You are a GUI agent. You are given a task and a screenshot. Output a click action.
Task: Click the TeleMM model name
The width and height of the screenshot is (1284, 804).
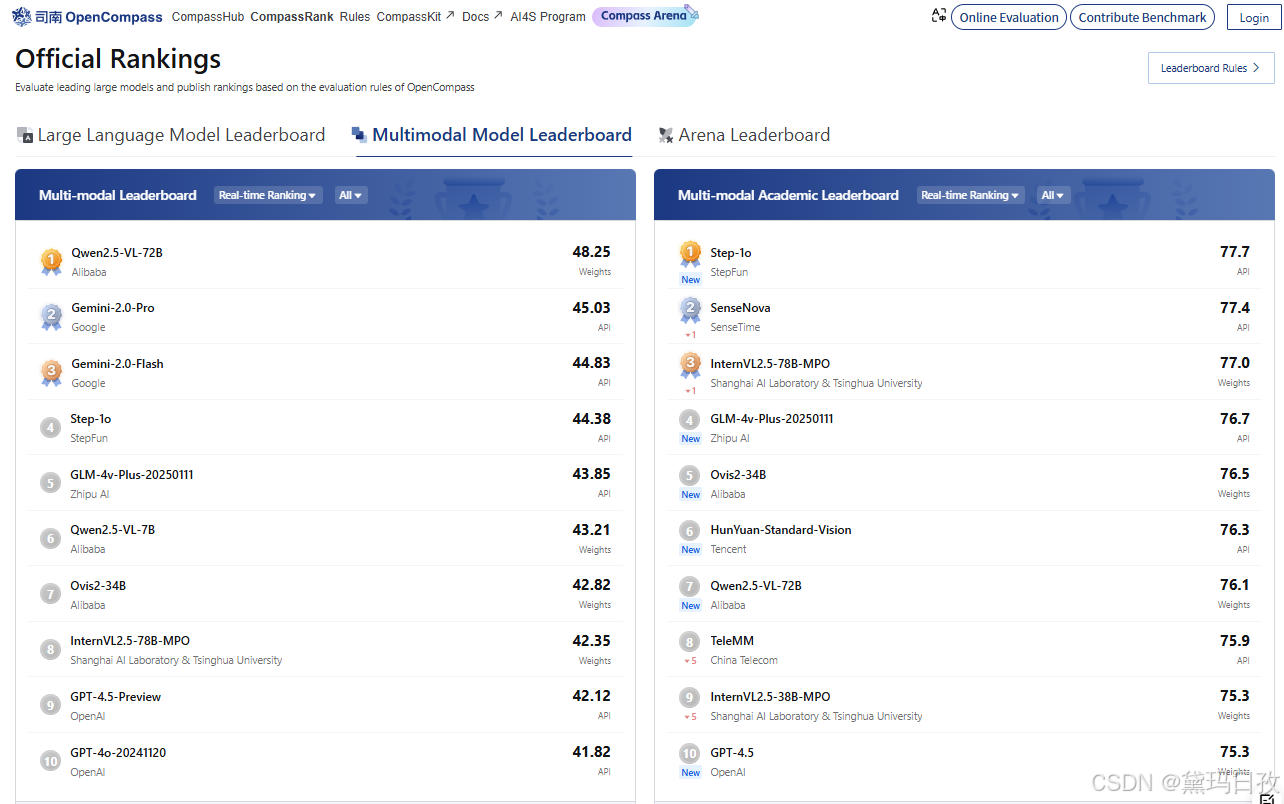point(732,641)
